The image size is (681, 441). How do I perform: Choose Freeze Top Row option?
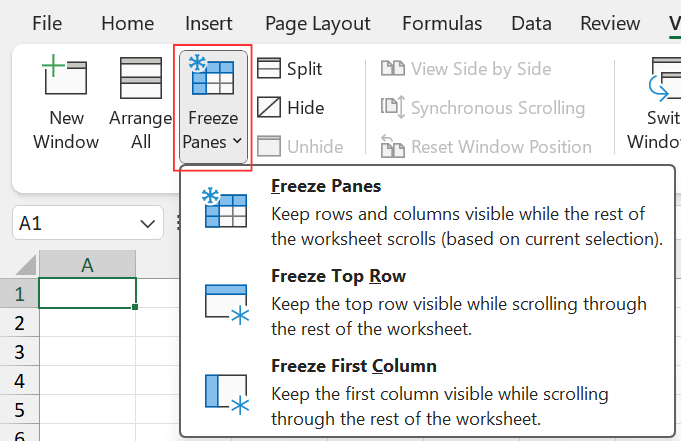338,276
